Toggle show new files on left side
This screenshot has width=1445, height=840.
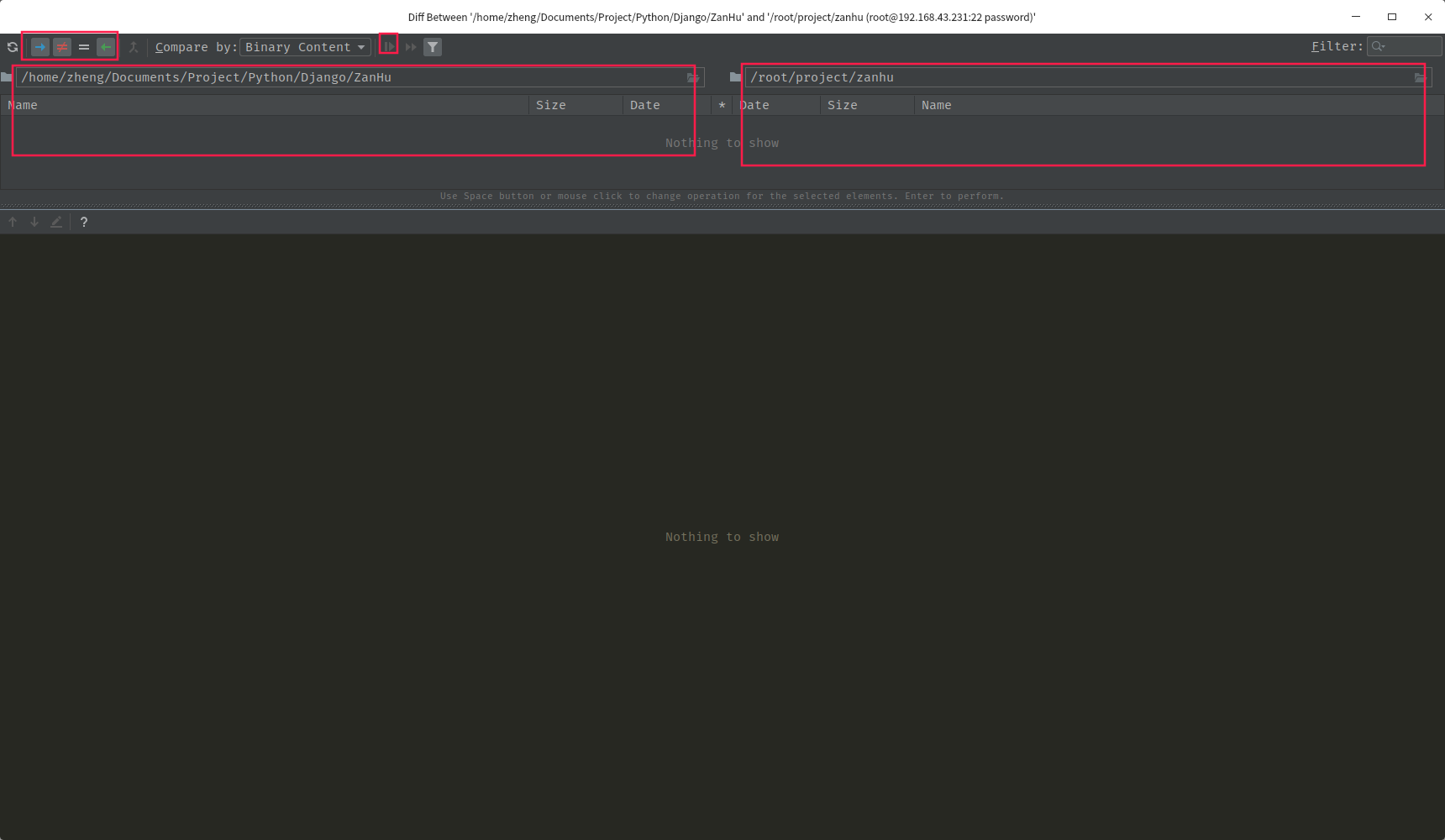tap(40, 47)
